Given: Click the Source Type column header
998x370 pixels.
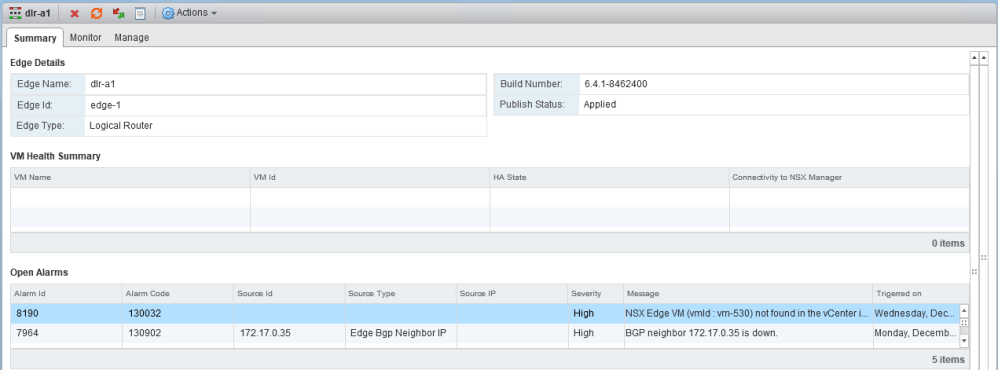Looking at the screenshot, I should [x=400, y=294].
